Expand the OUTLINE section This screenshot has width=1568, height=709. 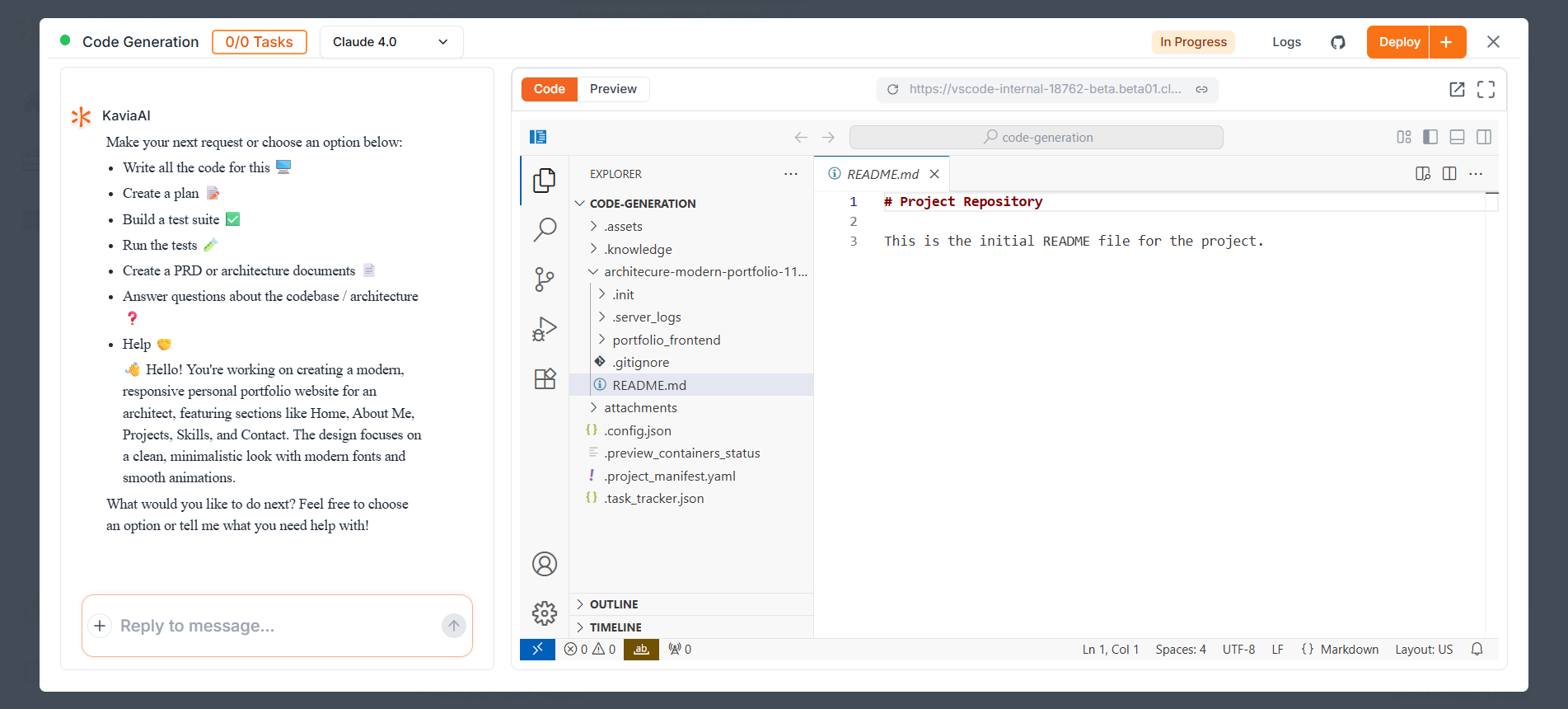pos(614,604)
